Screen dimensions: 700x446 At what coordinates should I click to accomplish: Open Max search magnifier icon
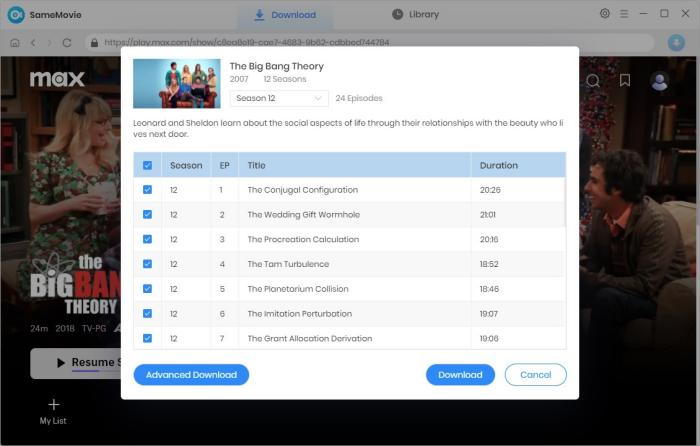[x=593, y=81]
